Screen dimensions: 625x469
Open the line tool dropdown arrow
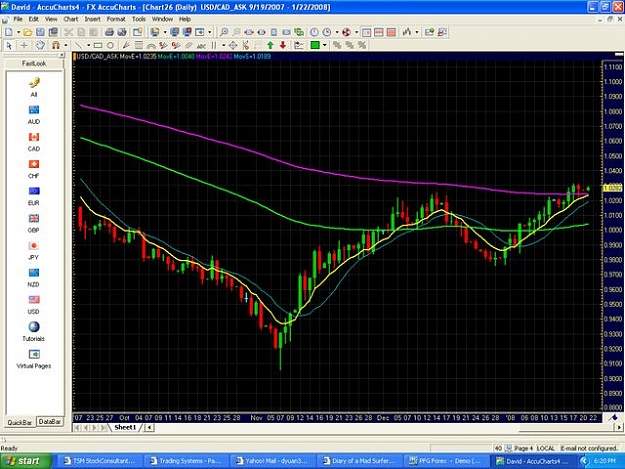(88, 45)
